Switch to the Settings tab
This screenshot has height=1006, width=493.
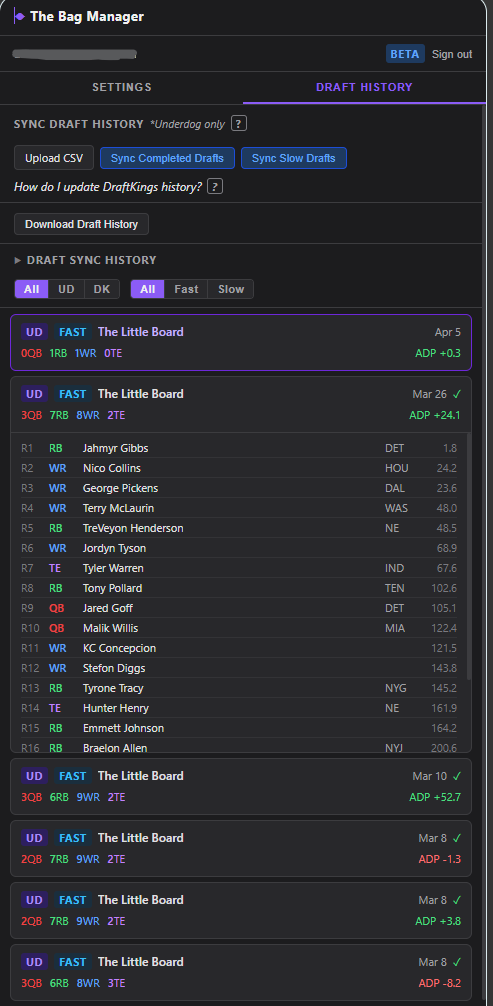(121, 87)
